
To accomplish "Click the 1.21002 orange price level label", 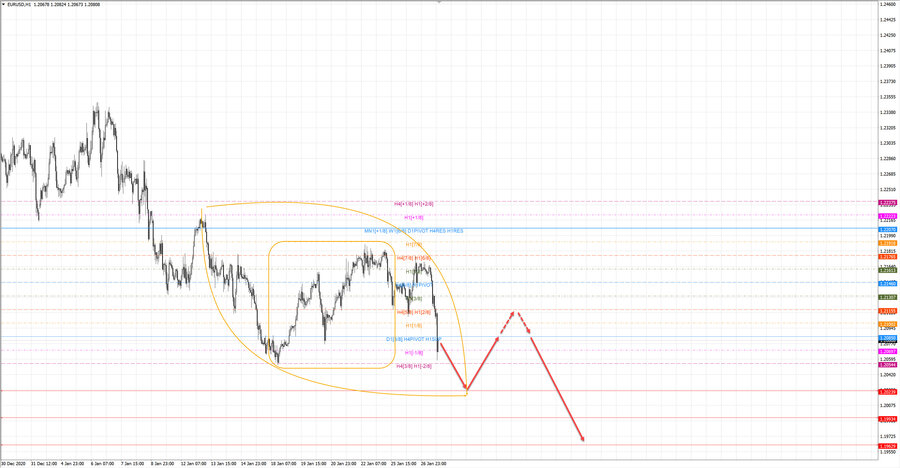I will pos(888,324).
